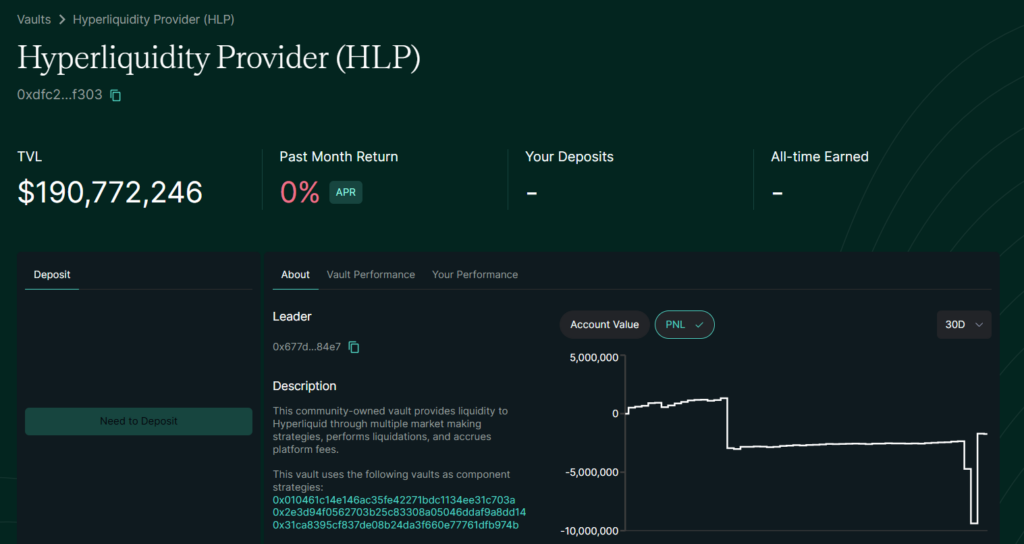The image size is (1024, 544).
Task: Open the 30D time range dropdown
Action: point(964,325)
